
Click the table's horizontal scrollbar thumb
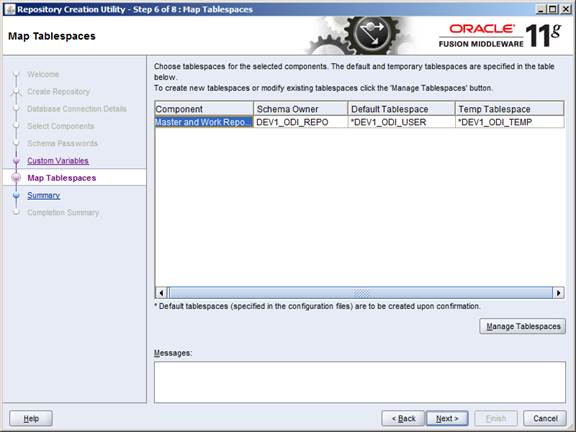tap(360, 293)
